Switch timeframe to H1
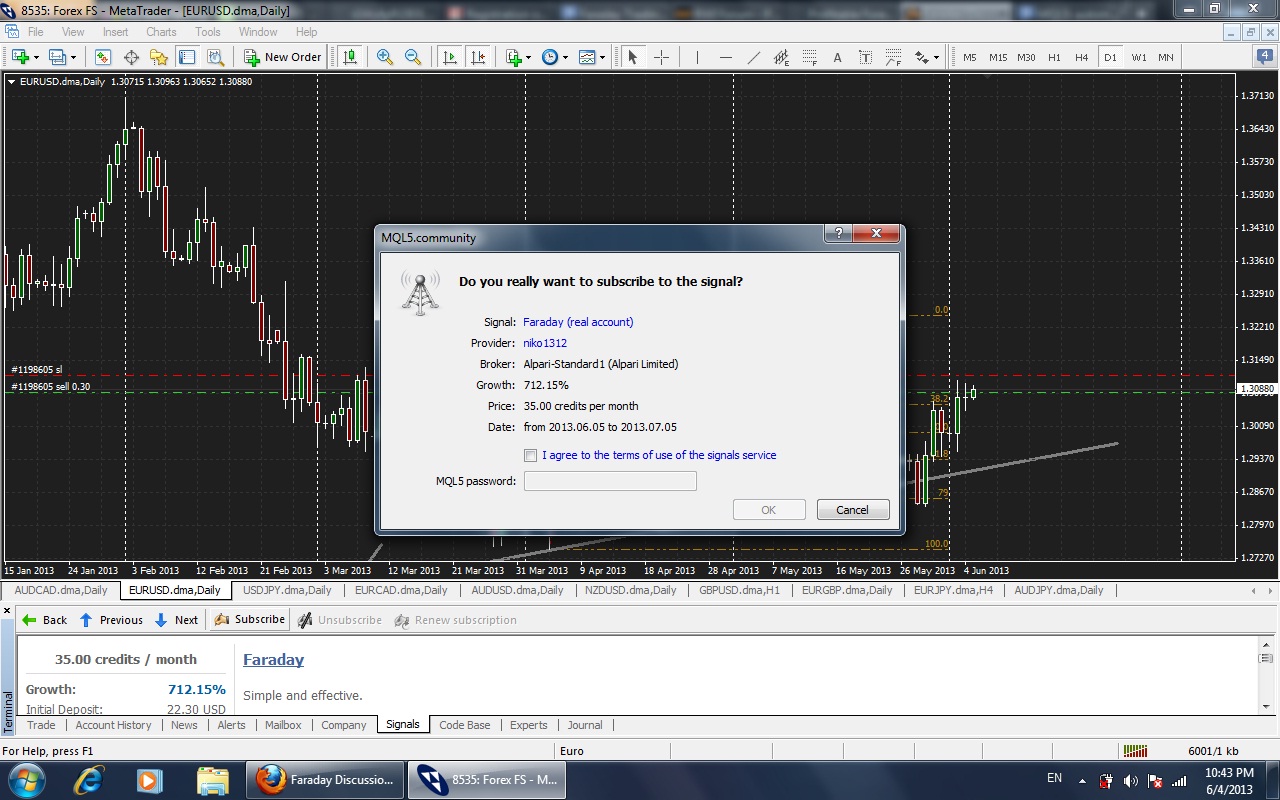 point(1054,57)
